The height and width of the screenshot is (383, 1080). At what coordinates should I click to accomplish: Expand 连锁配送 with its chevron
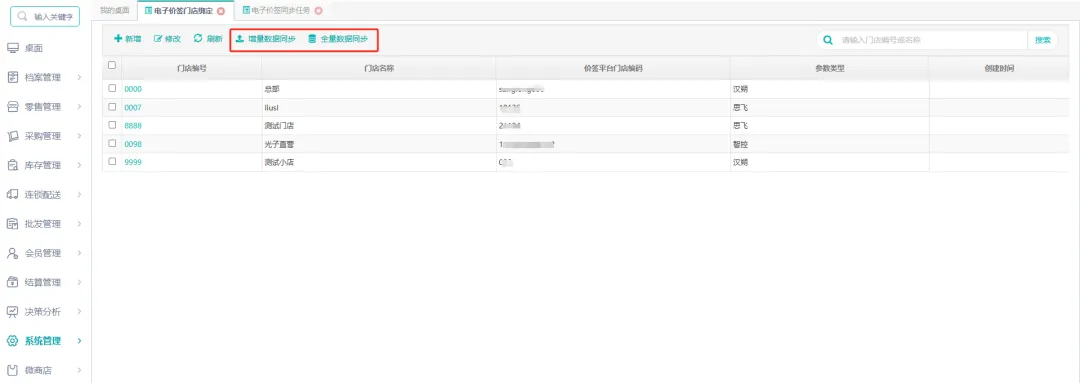click(x=80, y=194)
